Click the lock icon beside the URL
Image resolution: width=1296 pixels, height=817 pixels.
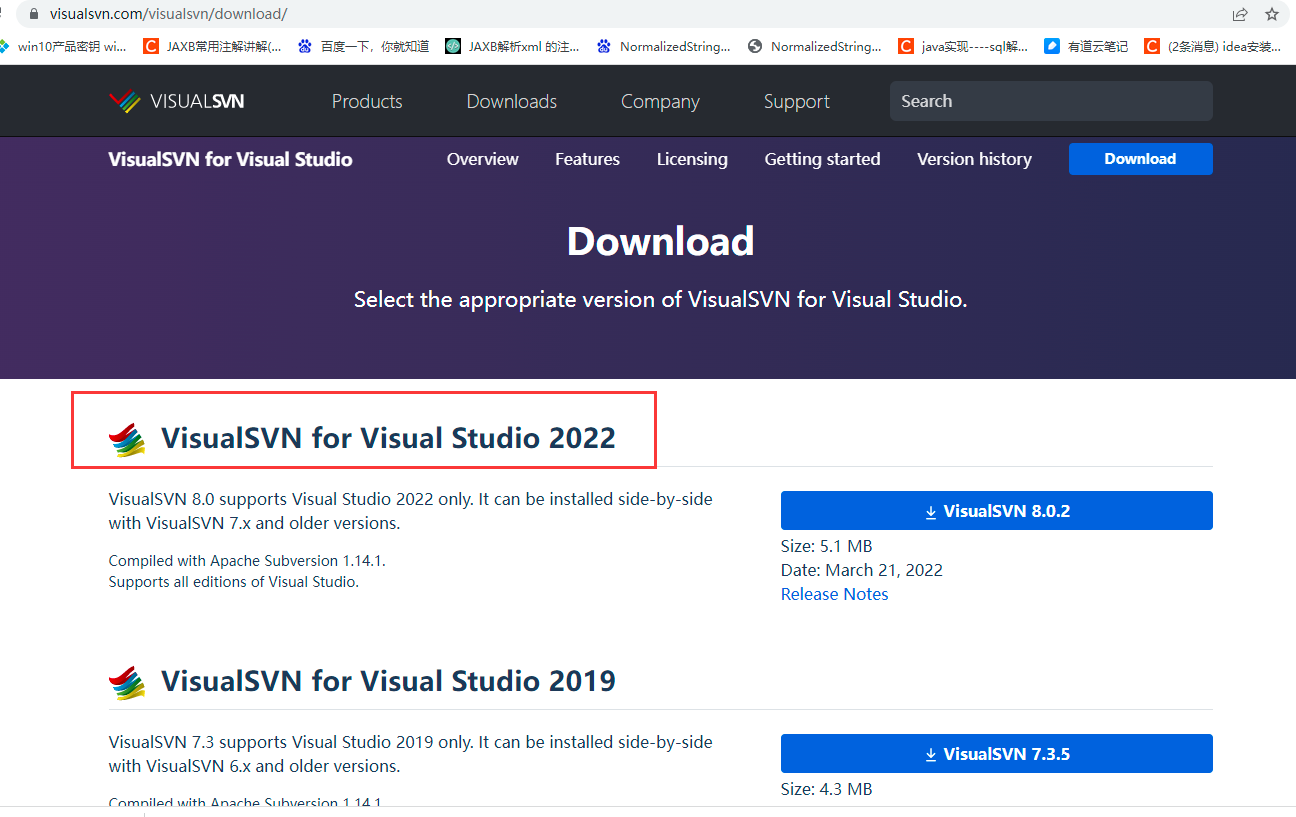click(x=34, y=14)
